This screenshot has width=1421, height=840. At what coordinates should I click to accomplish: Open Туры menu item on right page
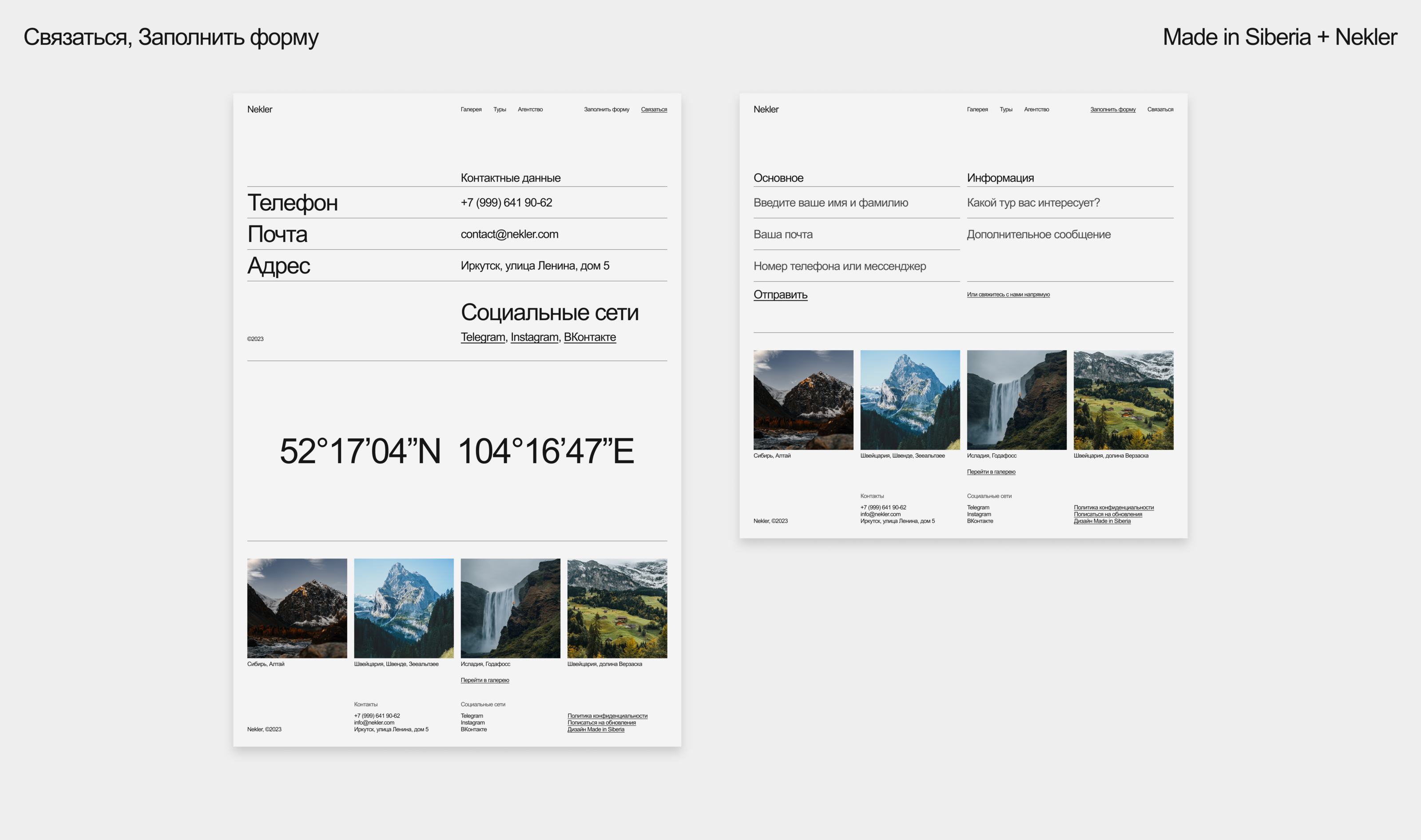(1005, 109)
